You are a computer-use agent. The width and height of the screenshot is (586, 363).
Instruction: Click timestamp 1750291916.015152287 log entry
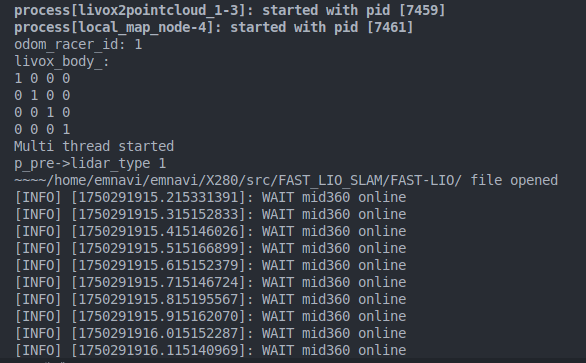tap(210, 333)
